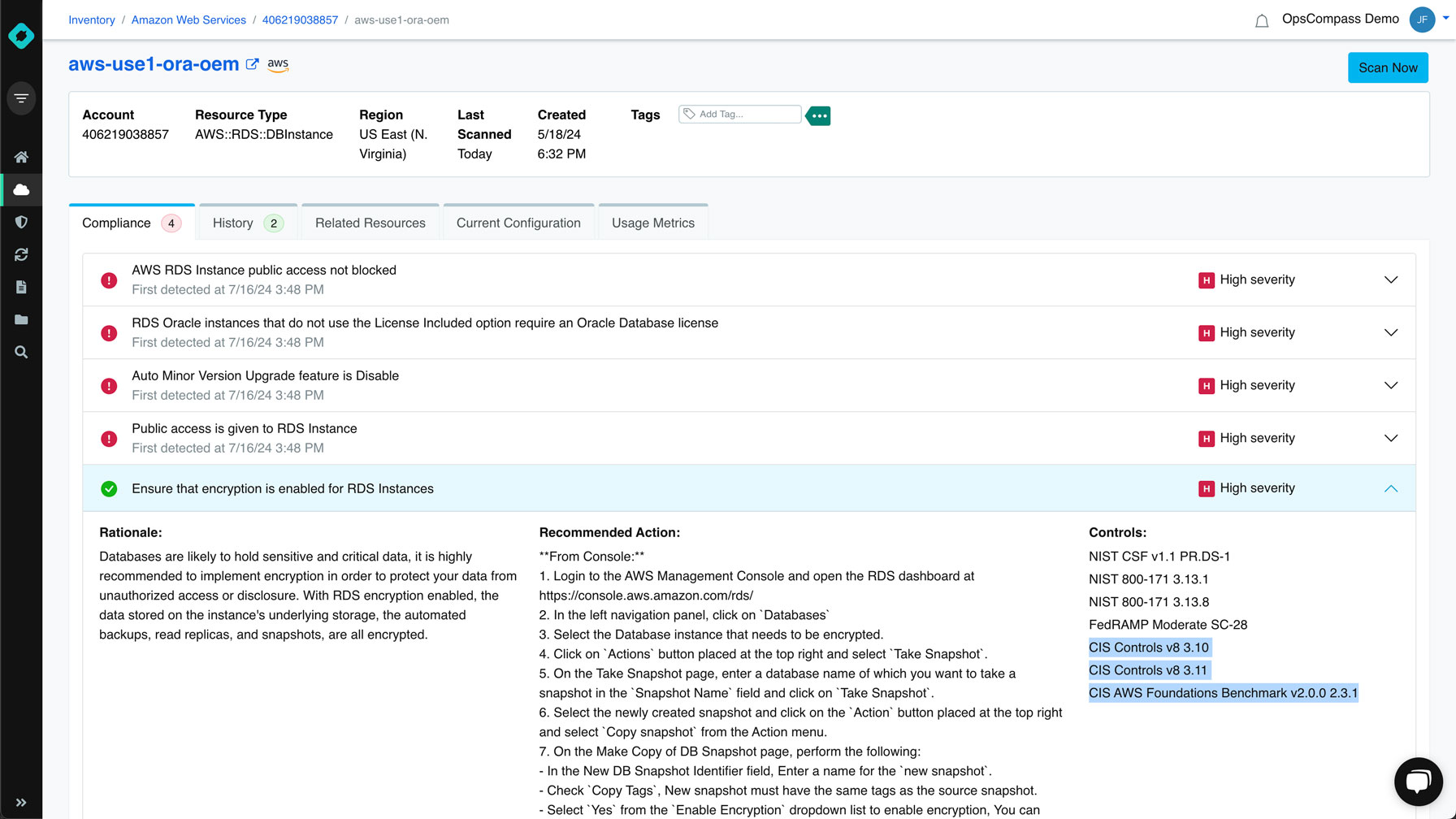1456x819 pixels.
Task: Click NIST 800-171 3.13.8 control
Action: (x=1149, y=602)
